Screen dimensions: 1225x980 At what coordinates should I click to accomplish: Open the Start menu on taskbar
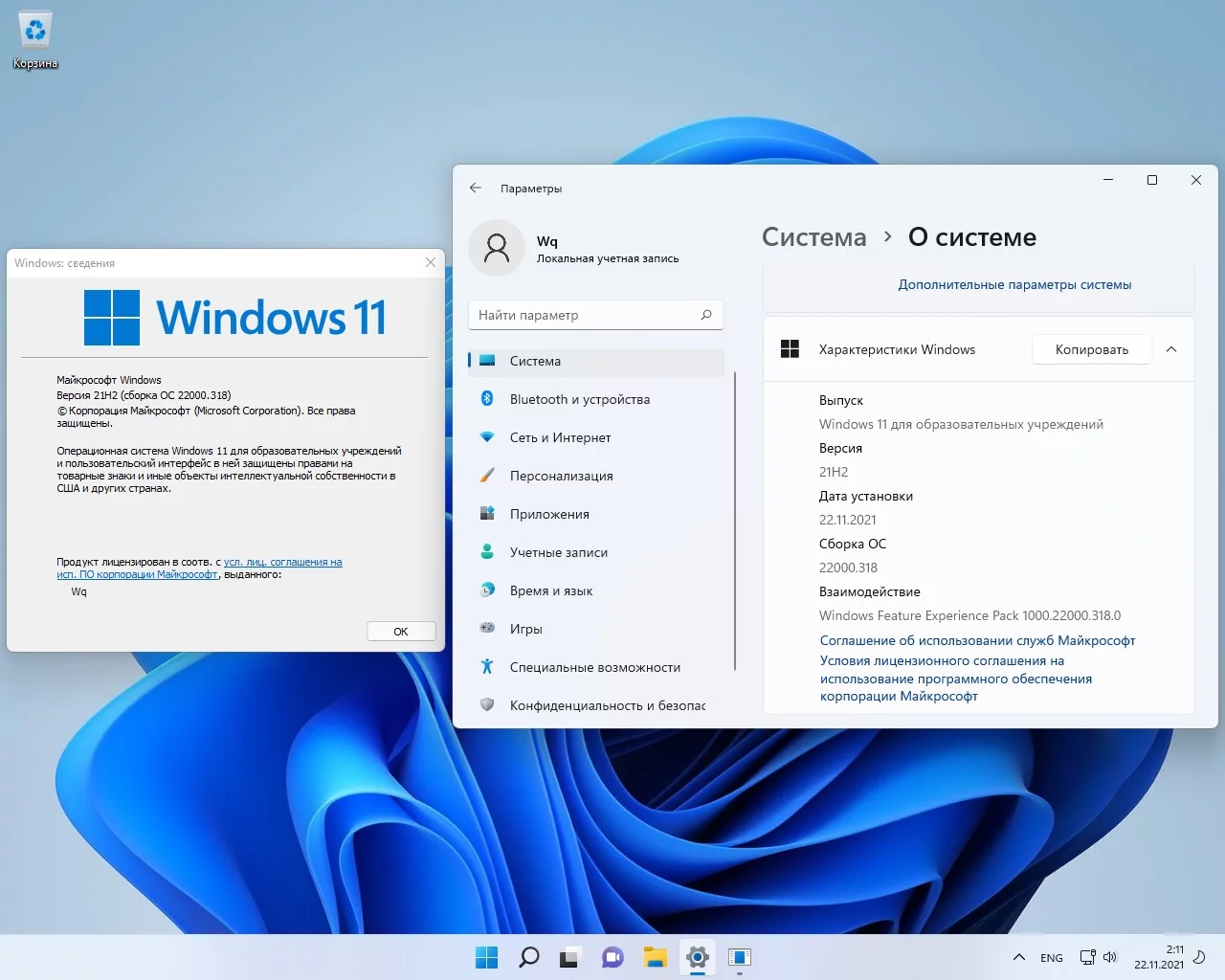coord(486,957)
